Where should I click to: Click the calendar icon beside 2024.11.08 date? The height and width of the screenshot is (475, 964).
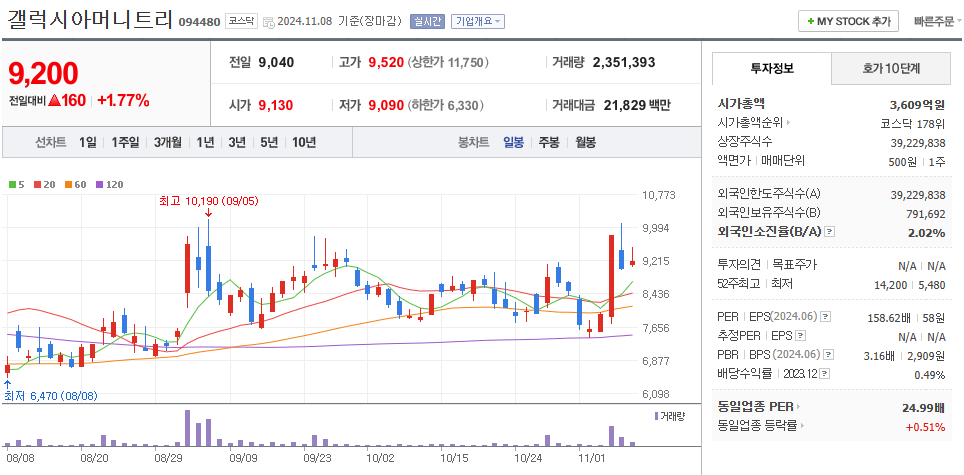(x=269, y=22)
